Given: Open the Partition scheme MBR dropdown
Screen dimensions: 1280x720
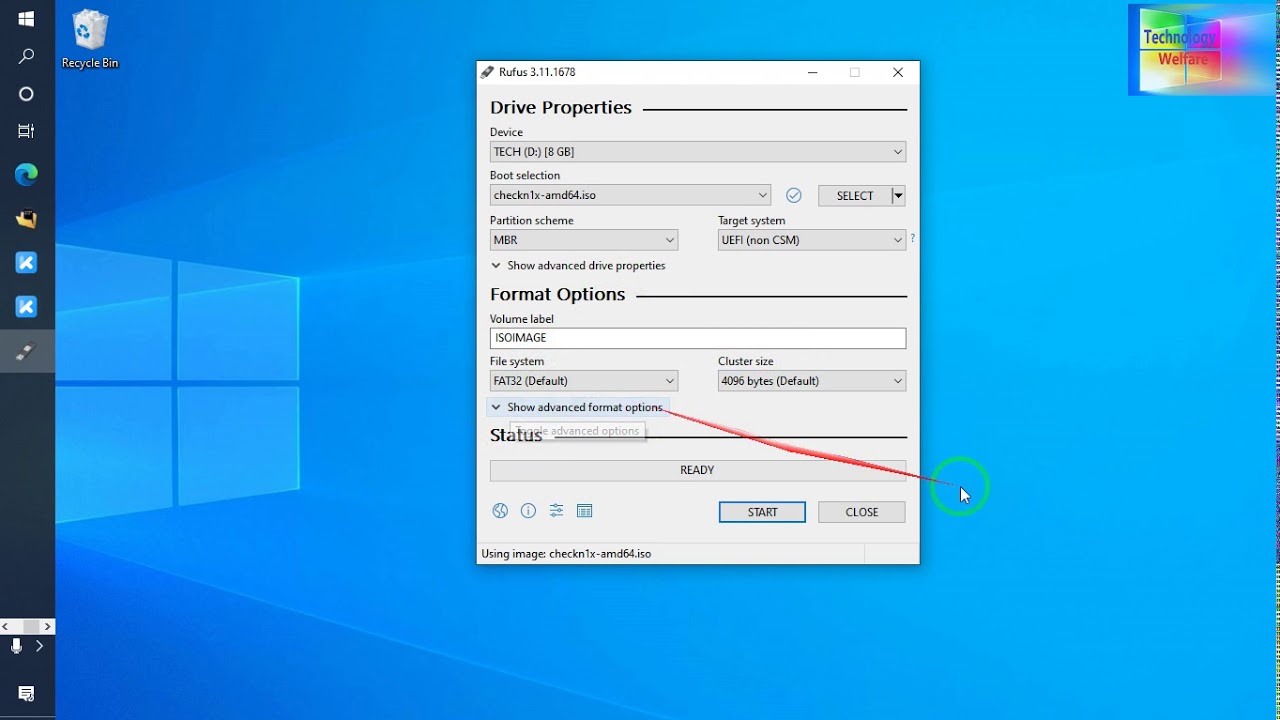Looking at the screenshot, I should tap(584, 240).
